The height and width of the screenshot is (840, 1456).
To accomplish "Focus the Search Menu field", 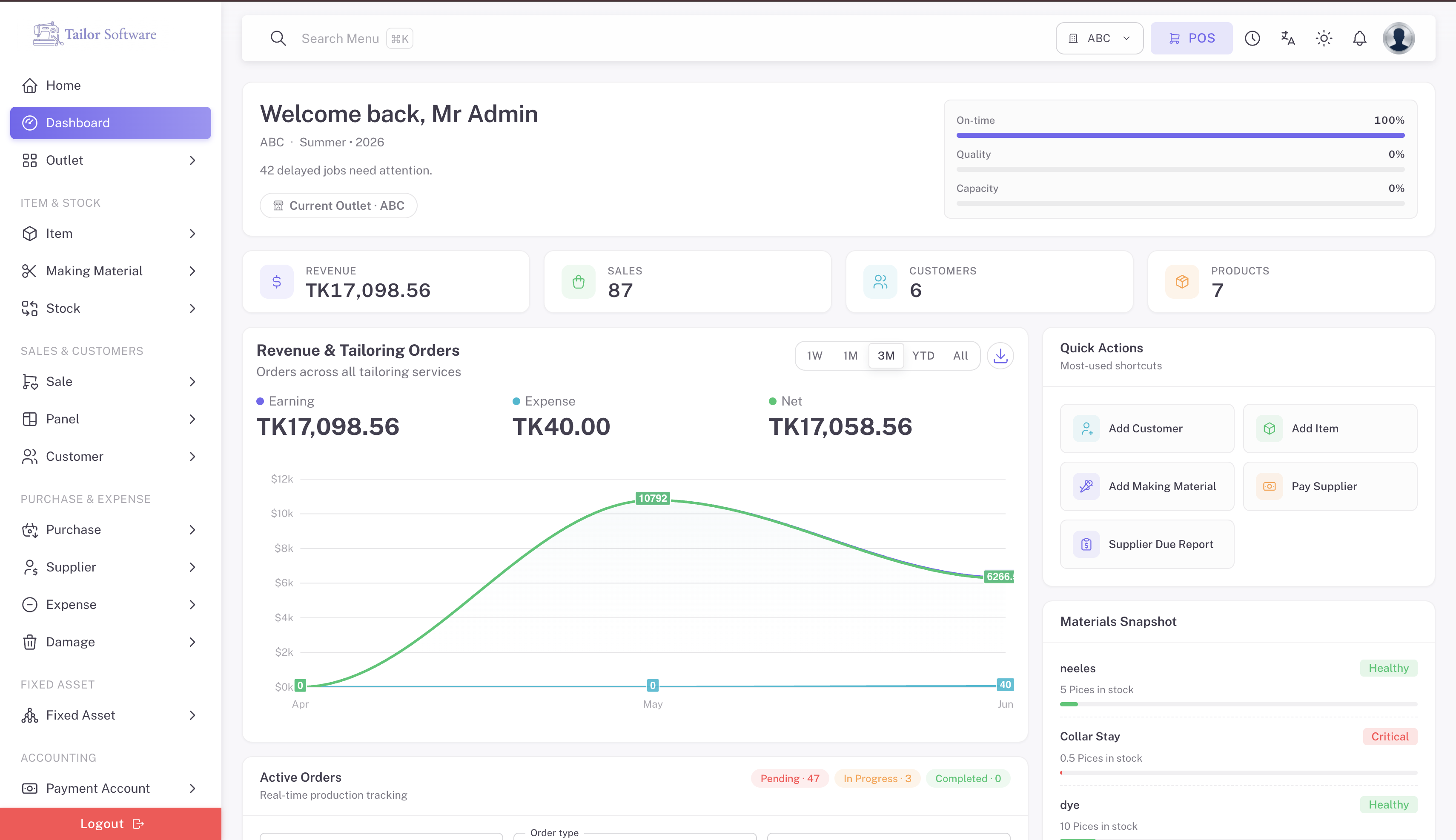I will (x=340, y=39).
